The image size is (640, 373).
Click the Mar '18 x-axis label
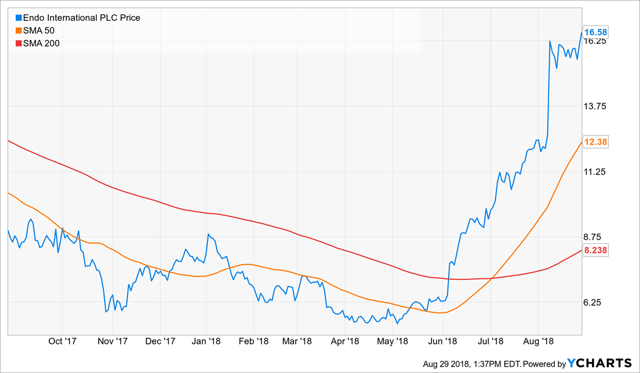click(x=297, y=341)
